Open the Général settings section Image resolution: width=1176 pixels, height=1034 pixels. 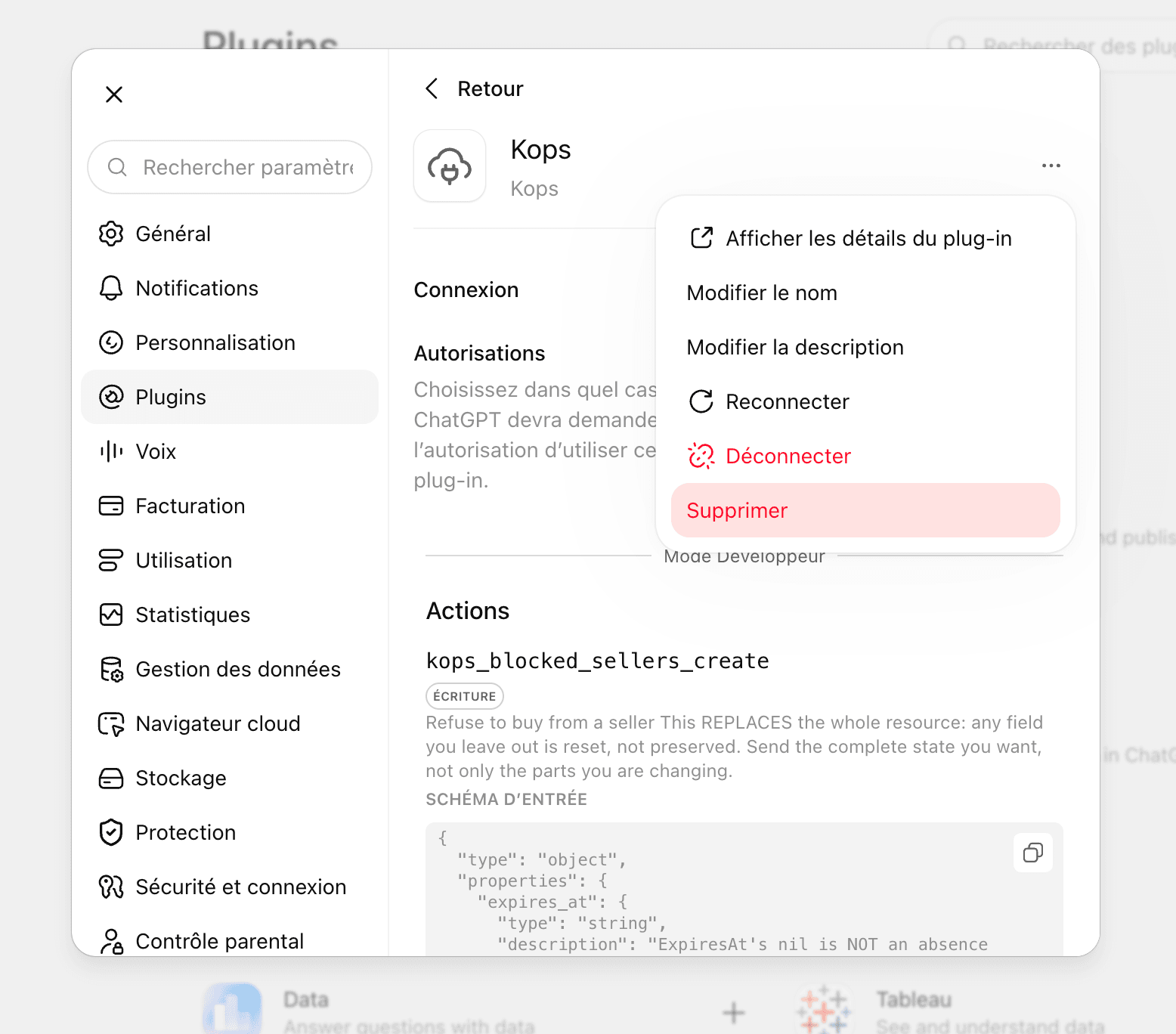tap(230, 234)
